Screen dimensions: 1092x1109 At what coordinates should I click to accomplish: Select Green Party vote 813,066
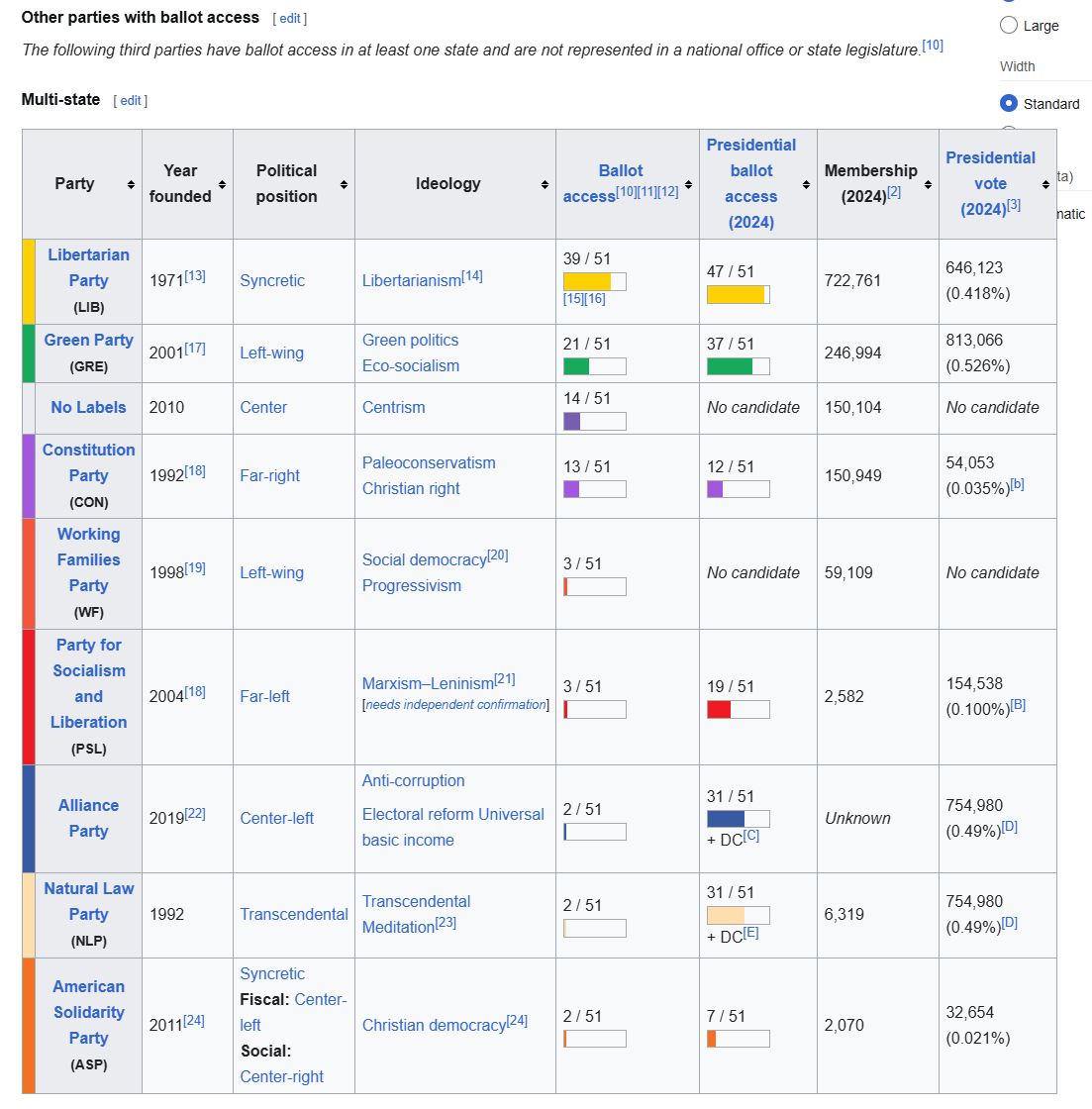tap(974, 341)
